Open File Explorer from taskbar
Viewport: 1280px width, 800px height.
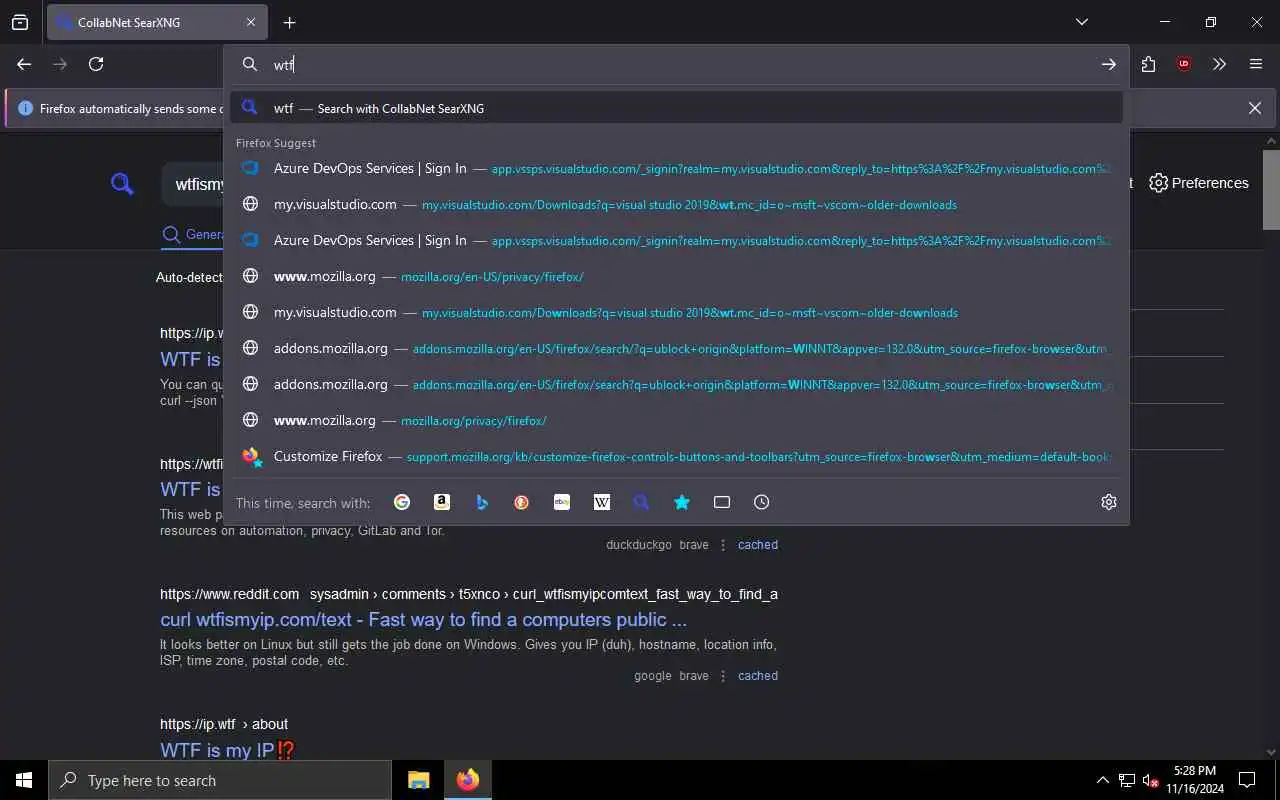pos(419,780)
